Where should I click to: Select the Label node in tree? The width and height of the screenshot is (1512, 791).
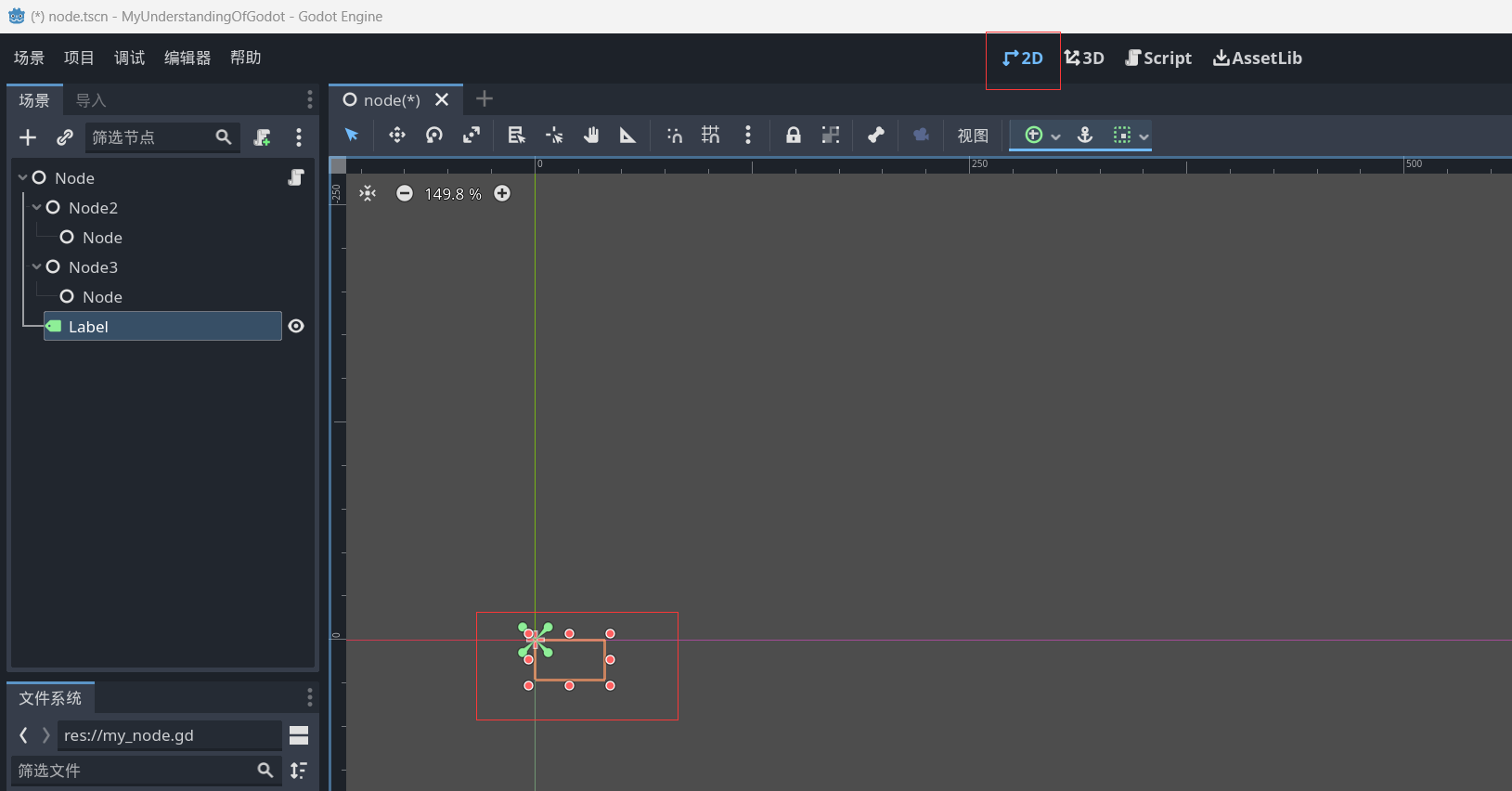[x=162, y=326]
